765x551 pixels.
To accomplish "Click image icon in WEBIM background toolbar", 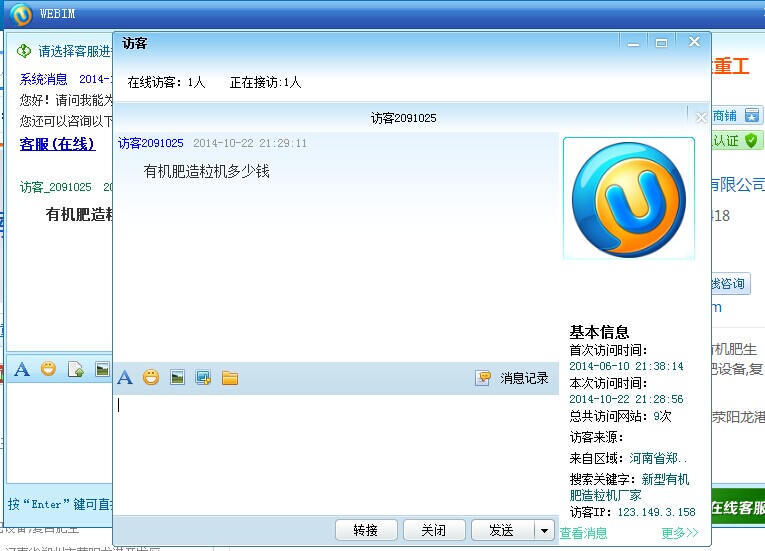I will [102, 369].
